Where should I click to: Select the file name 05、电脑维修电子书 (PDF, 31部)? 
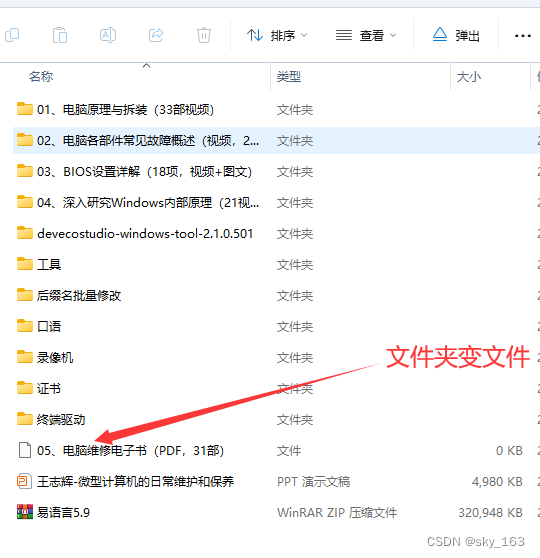point(130,451)
